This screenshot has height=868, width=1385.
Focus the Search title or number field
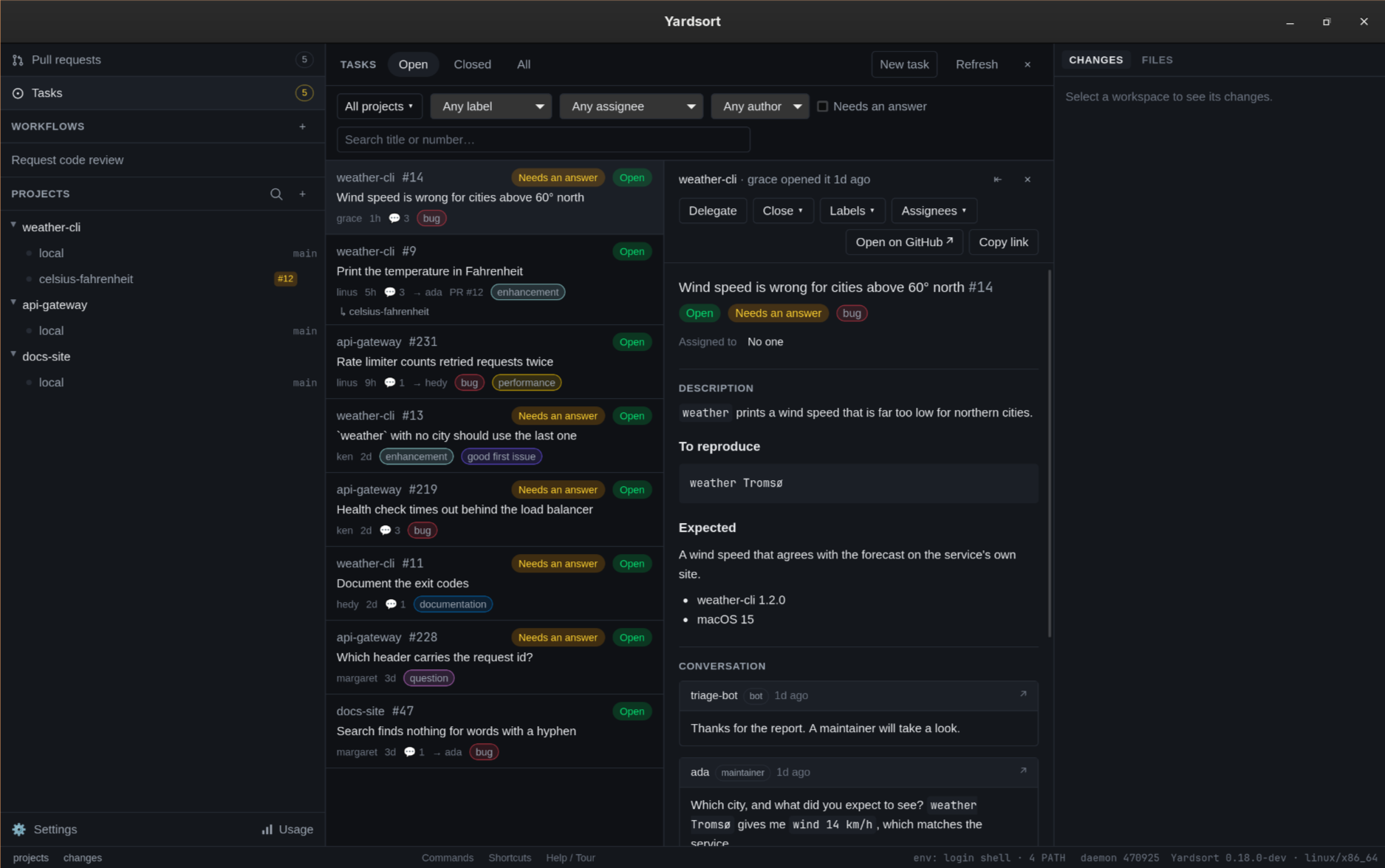tap(544, 140)
